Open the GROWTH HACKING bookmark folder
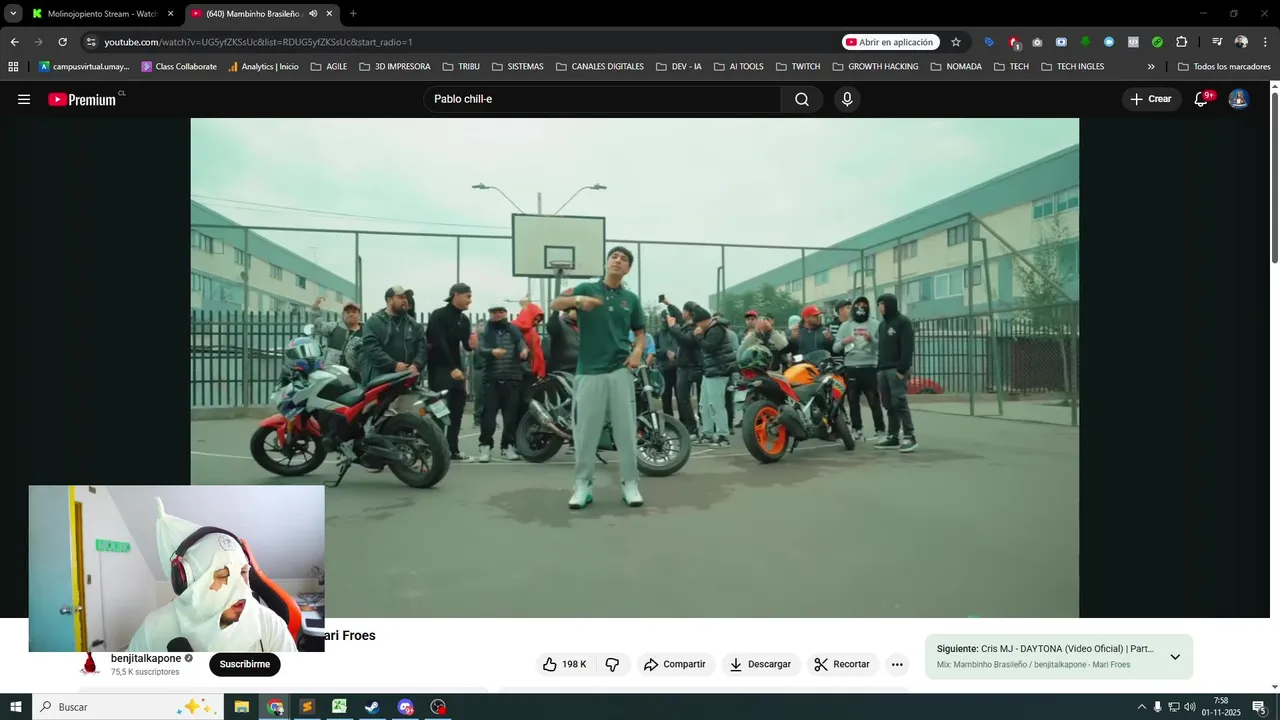Image resolution: width=1280 pixels, height=720 pixels. pyautogui.click(x=875, y=67)
